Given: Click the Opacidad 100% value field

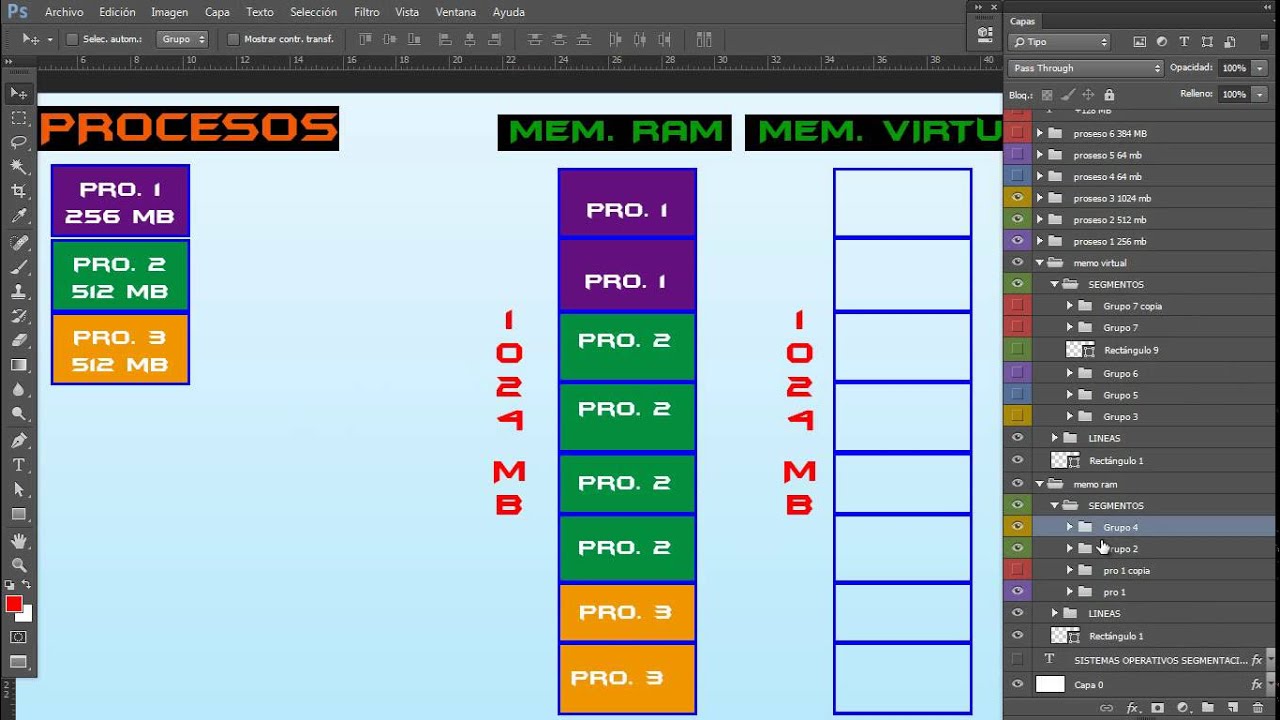Looking at the screenshot, I should click(1234, 68).
